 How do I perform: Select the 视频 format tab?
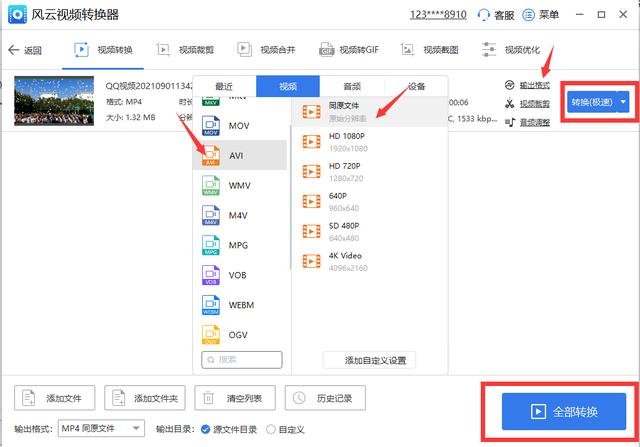(288, 86)
